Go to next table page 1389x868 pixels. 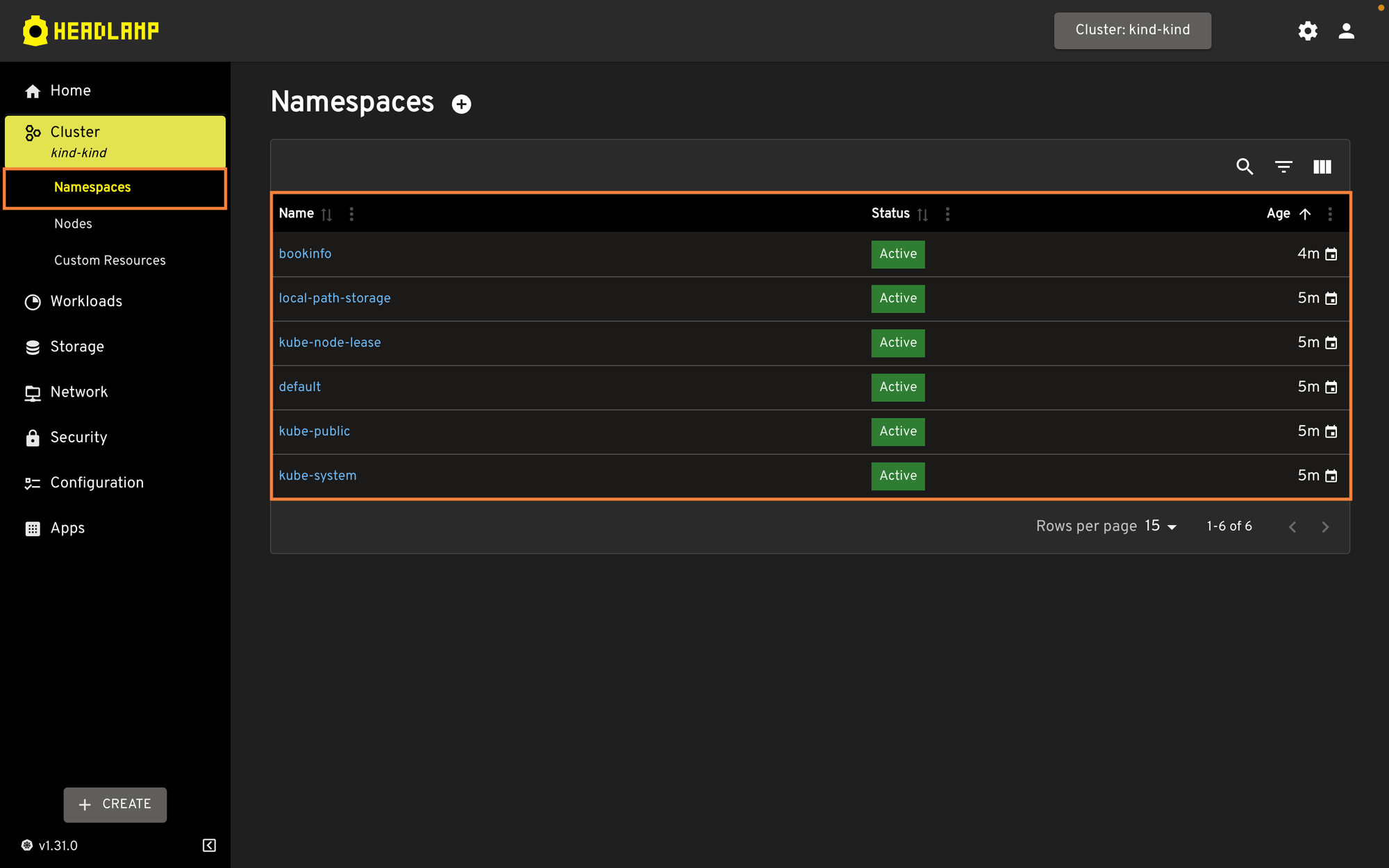click(x=1325, y=527)
